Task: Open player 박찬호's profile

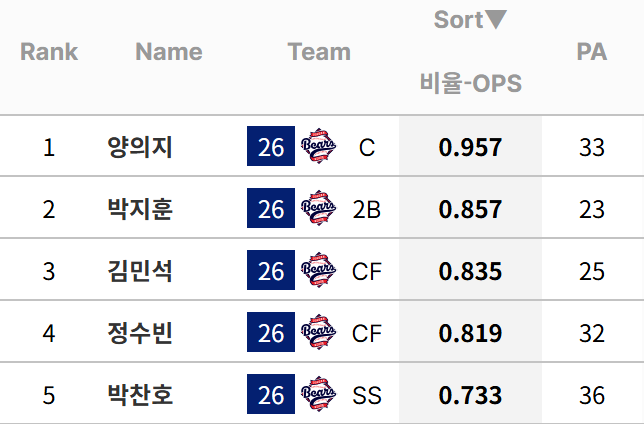Action: [x=140, y=395]
